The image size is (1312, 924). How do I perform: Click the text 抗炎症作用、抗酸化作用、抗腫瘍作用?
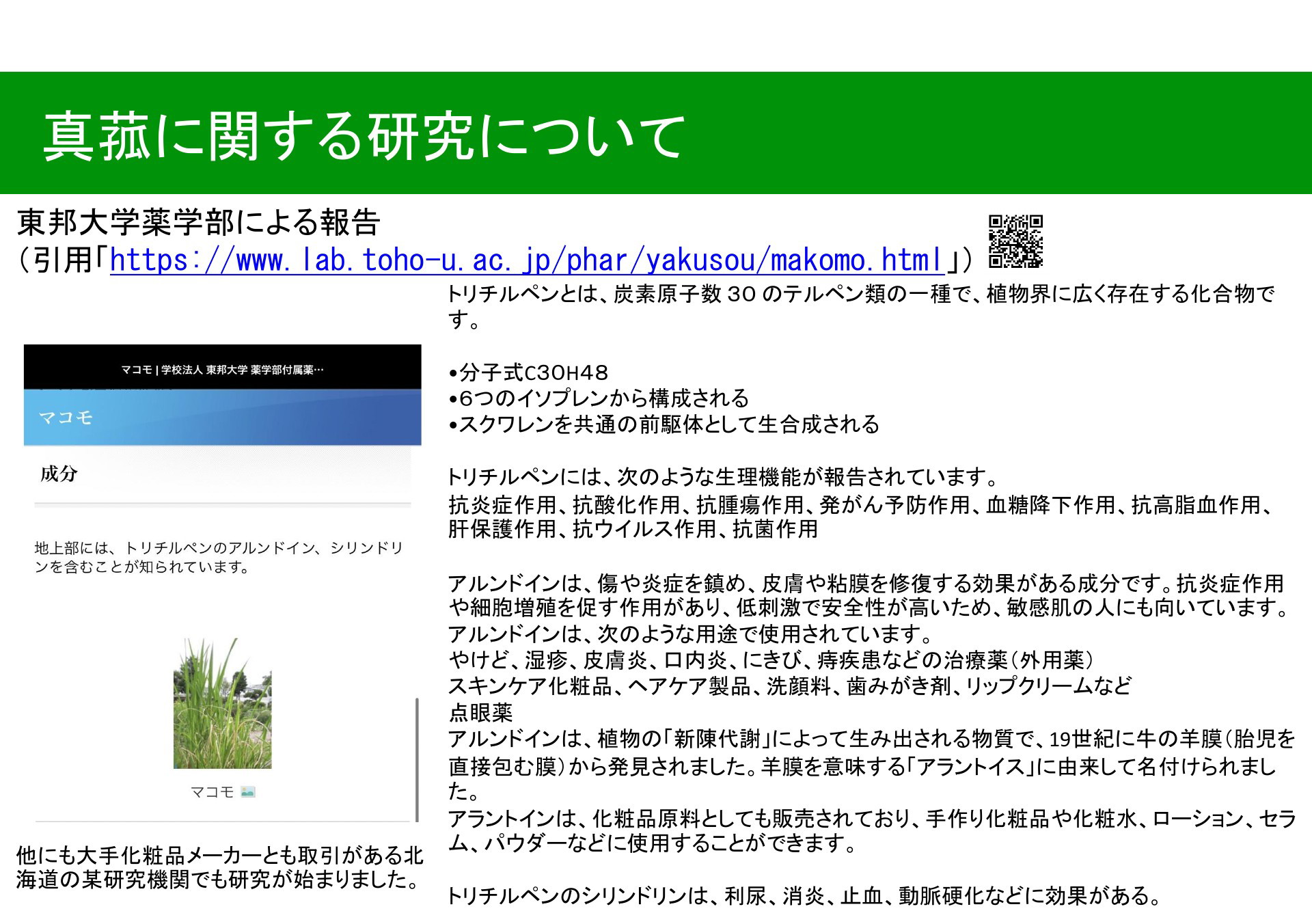861,505
